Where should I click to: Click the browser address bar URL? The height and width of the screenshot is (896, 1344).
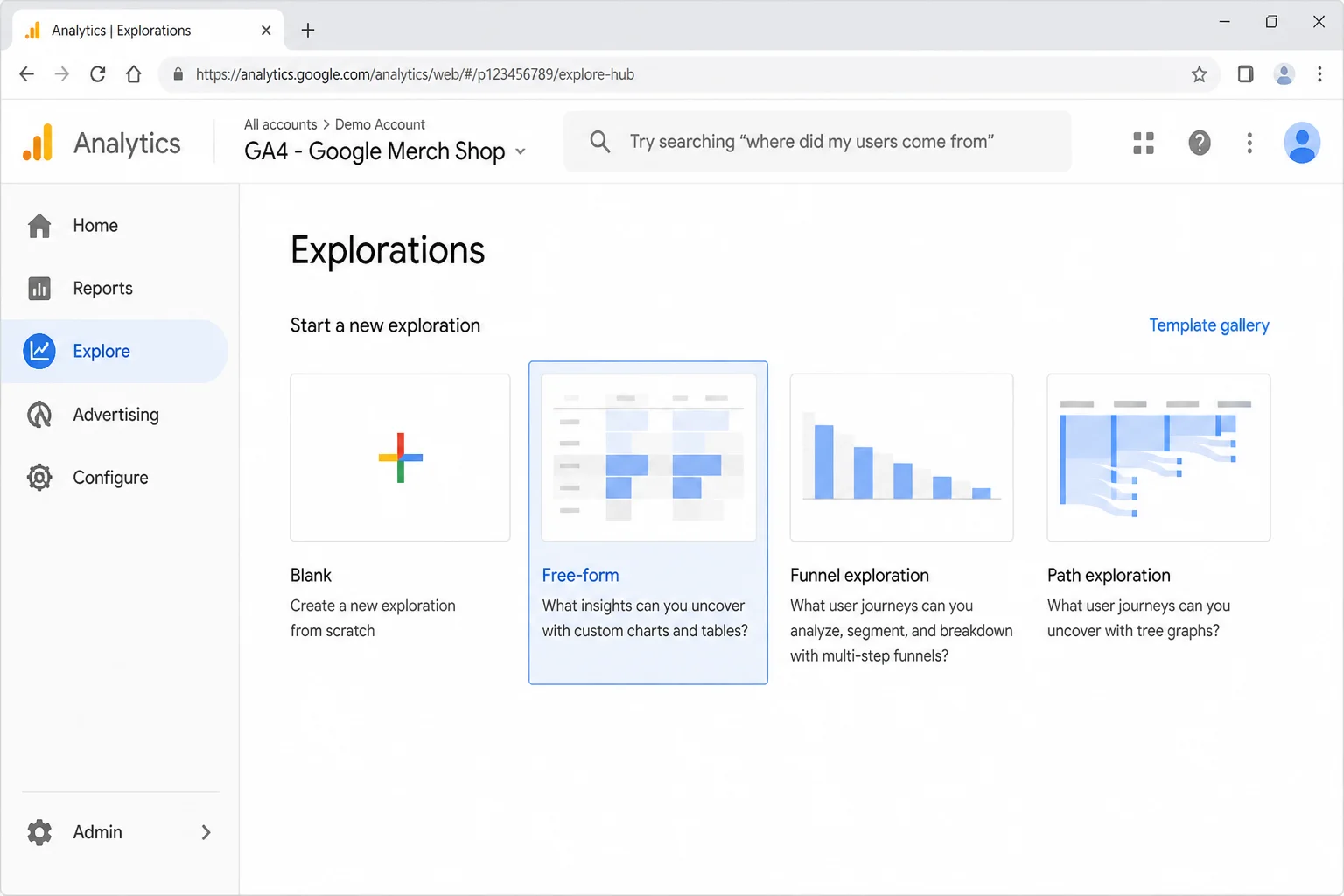[x=415, y=74]
